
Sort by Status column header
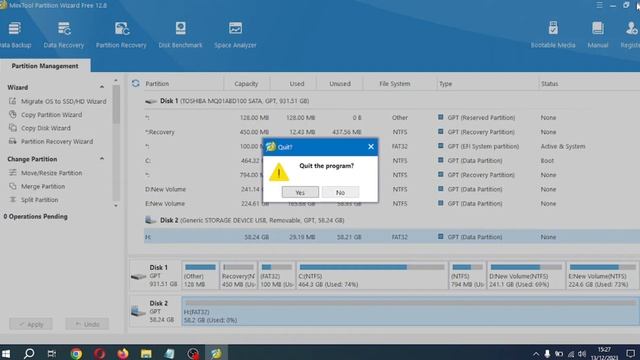(549, 84)
